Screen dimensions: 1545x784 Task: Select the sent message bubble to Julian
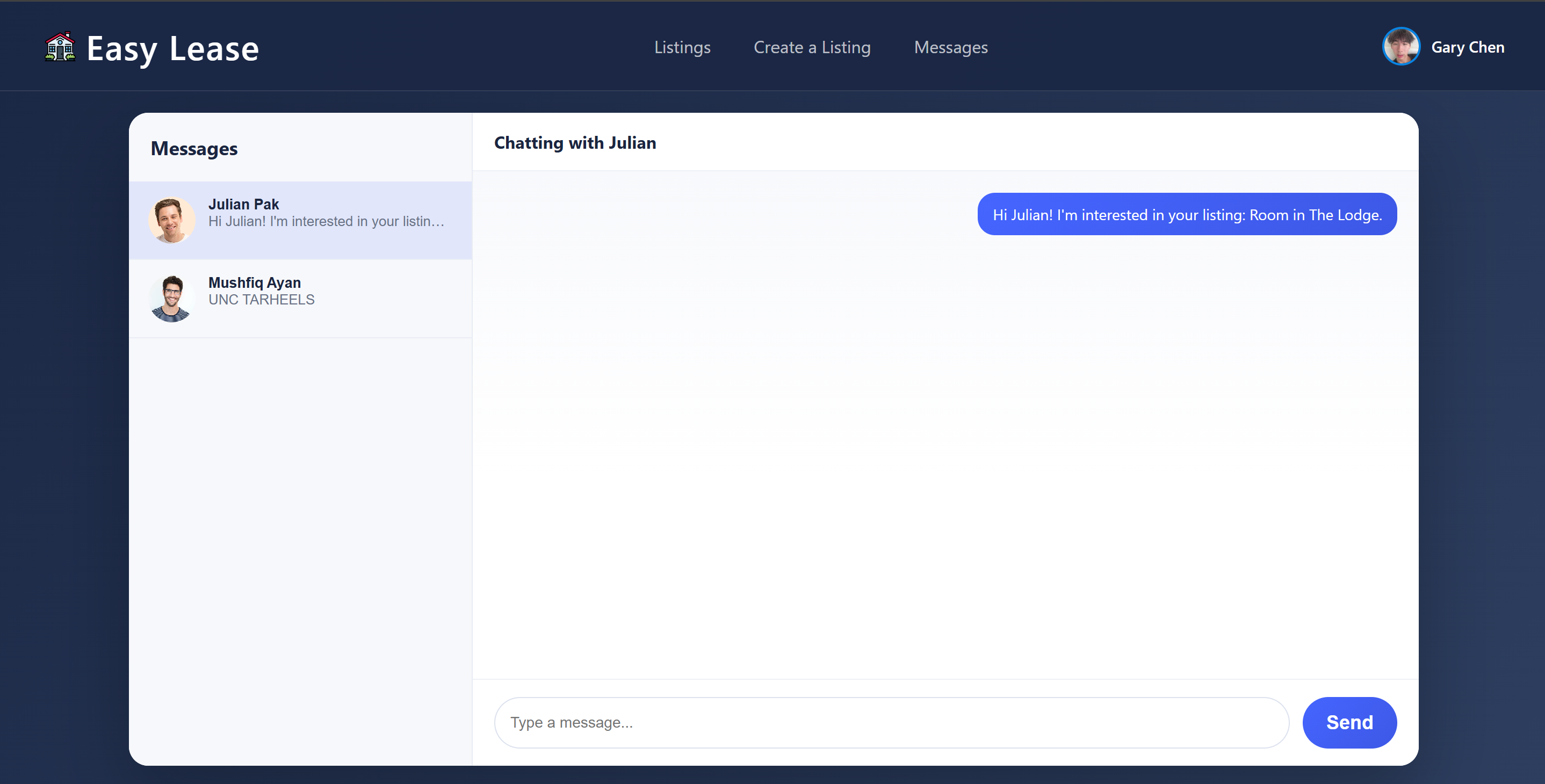[x=1187, y=214]
